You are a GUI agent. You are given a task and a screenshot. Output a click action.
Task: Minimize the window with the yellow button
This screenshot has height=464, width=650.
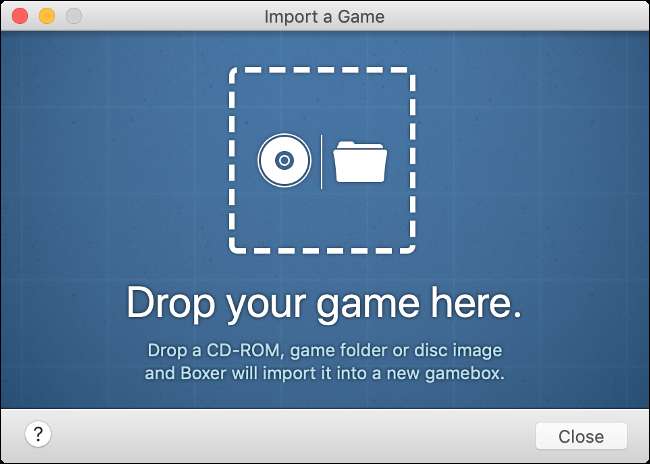pos(47,17)
